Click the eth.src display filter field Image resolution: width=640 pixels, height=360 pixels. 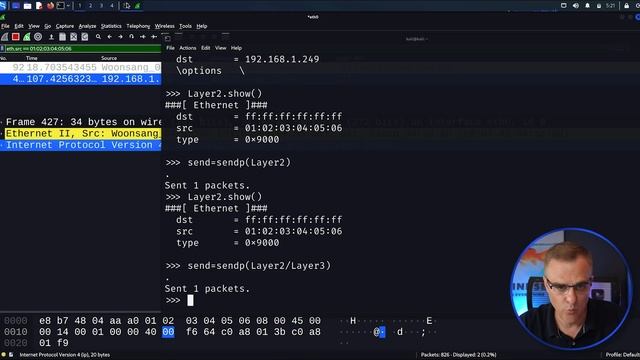point(83,49)
